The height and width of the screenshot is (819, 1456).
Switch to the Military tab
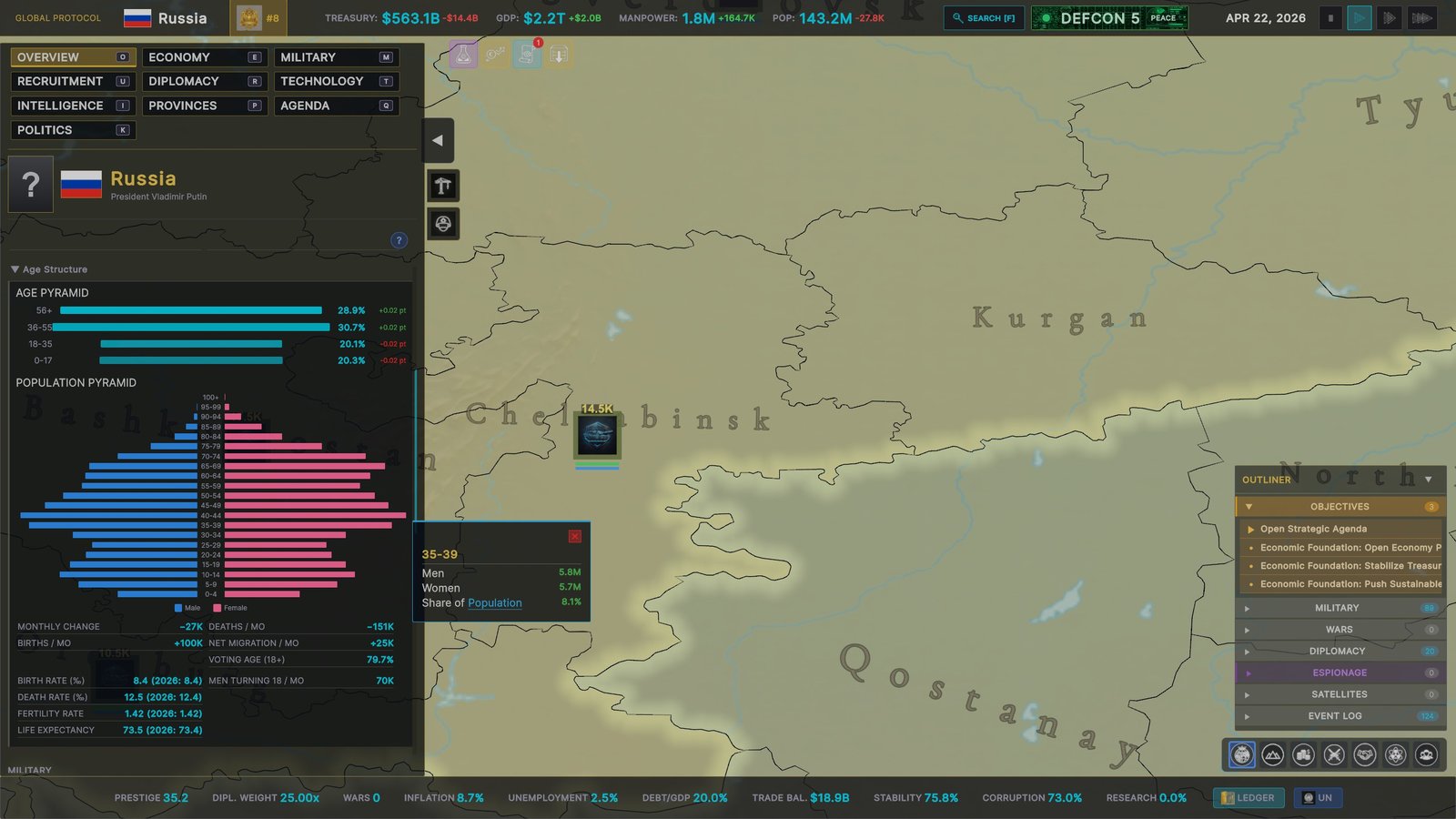337,57
